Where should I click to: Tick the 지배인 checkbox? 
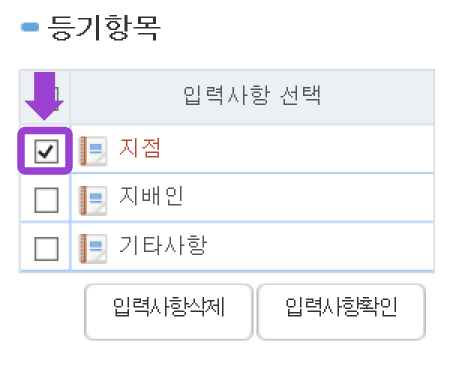tap(46, 200)
